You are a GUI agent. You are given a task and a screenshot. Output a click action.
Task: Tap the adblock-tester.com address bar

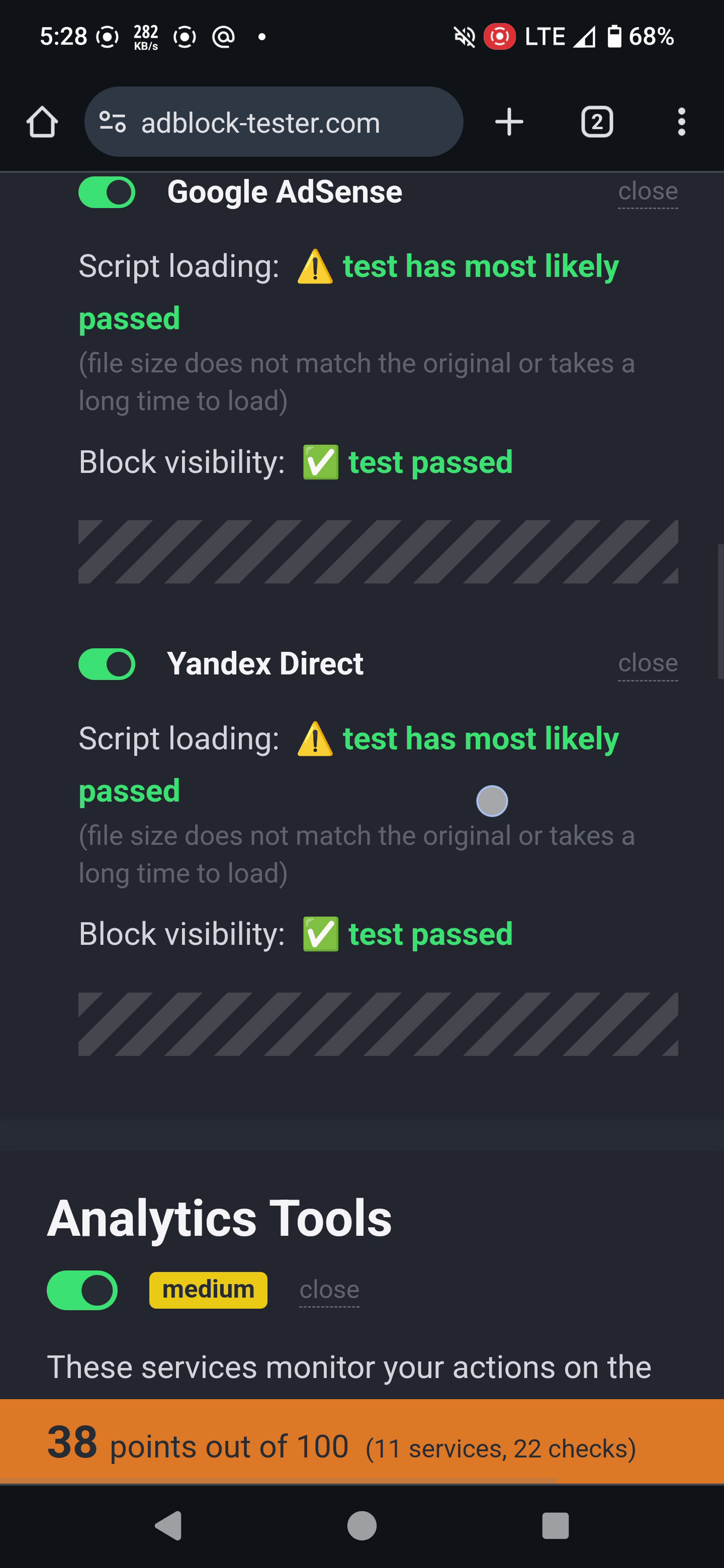click(x=274, y=123)
